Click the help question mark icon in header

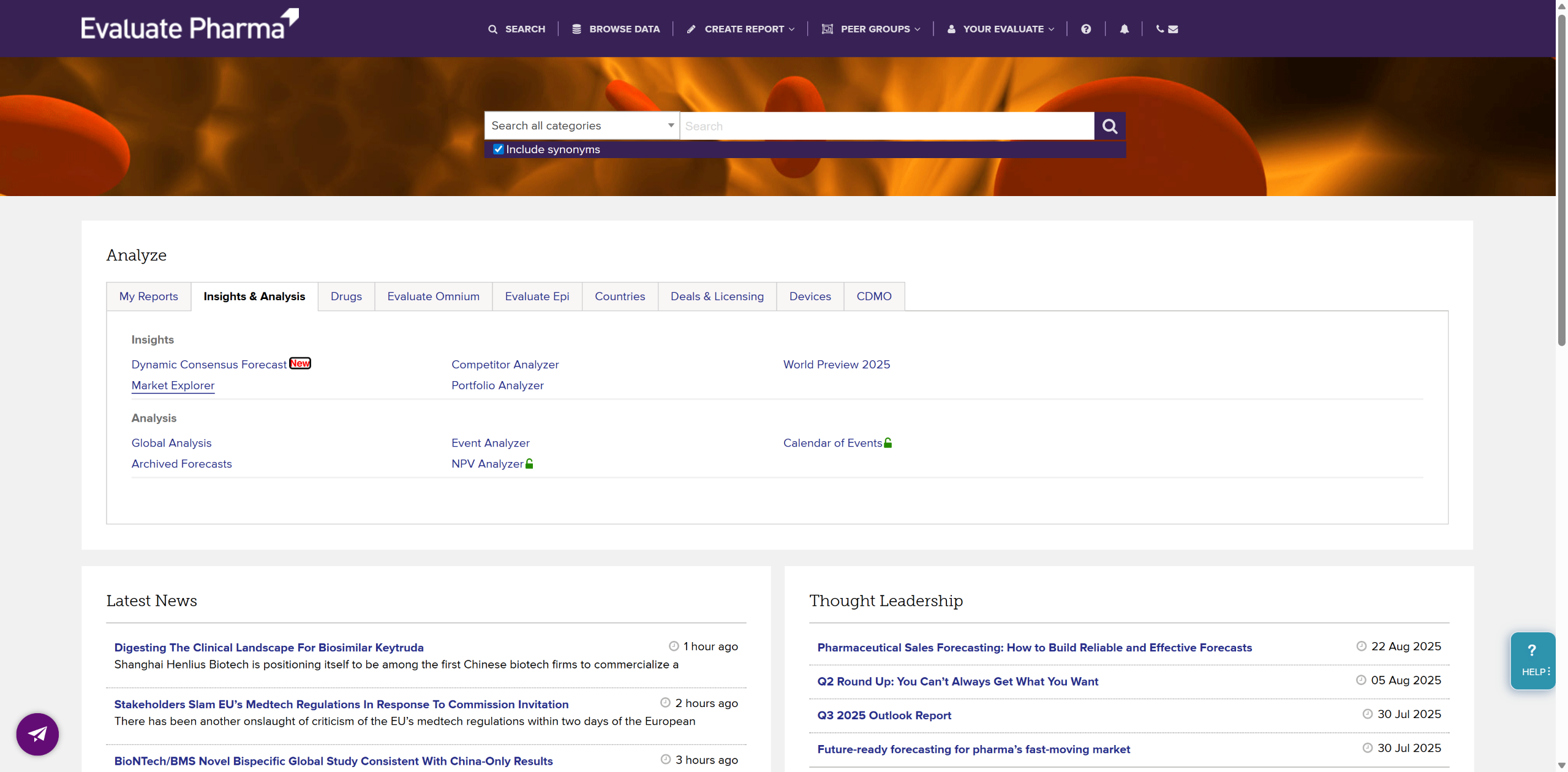[x=1085, y=29]
